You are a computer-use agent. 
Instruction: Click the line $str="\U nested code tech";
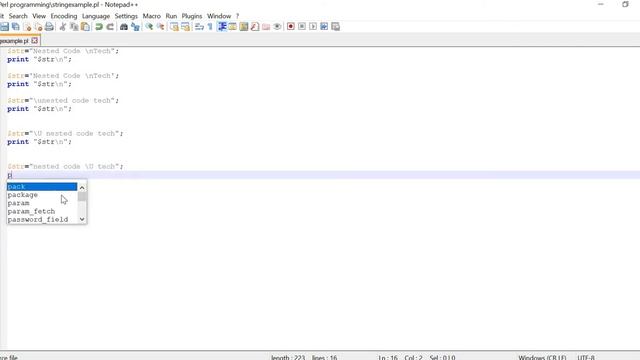pyautogui.click(x=65, y=133)
